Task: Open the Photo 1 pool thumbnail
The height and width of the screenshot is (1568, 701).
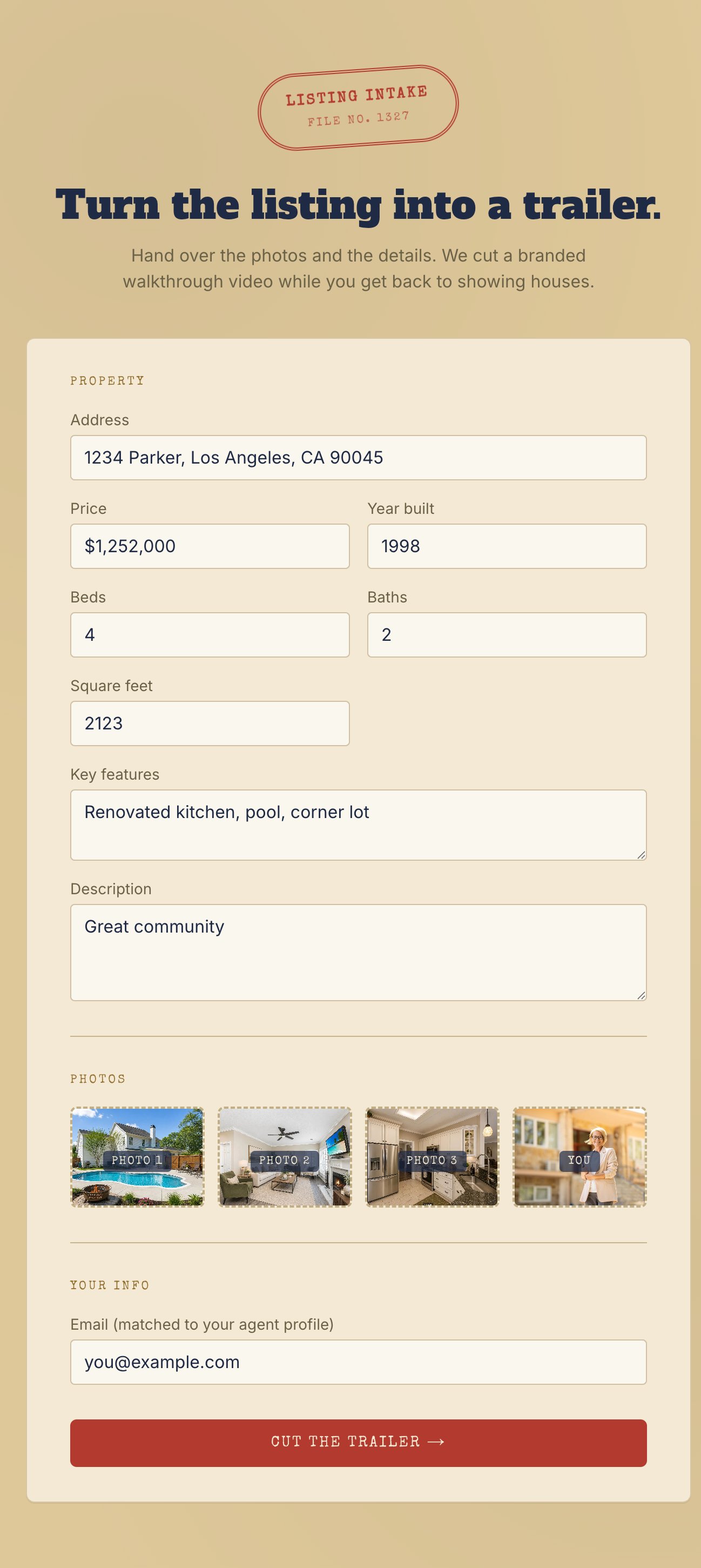Action: (137, 1156)
